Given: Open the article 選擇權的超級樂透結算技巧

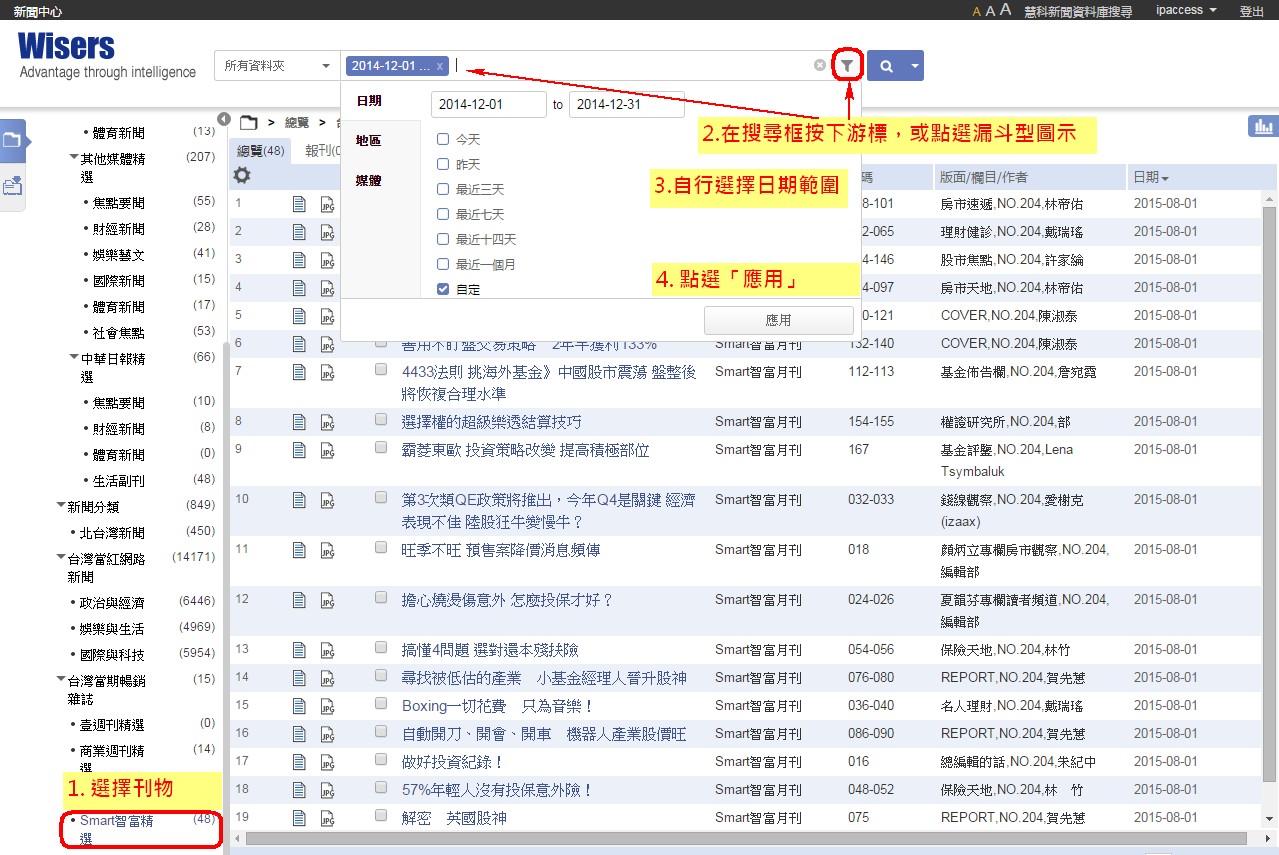Looking at the screenshot, I should point(491,422).
